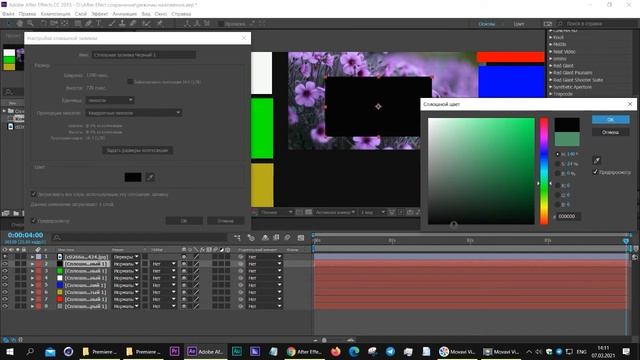Toggle visibility of layer 3 green solid
This screenshot has height=360, width=640.
[x=5, y=271]
